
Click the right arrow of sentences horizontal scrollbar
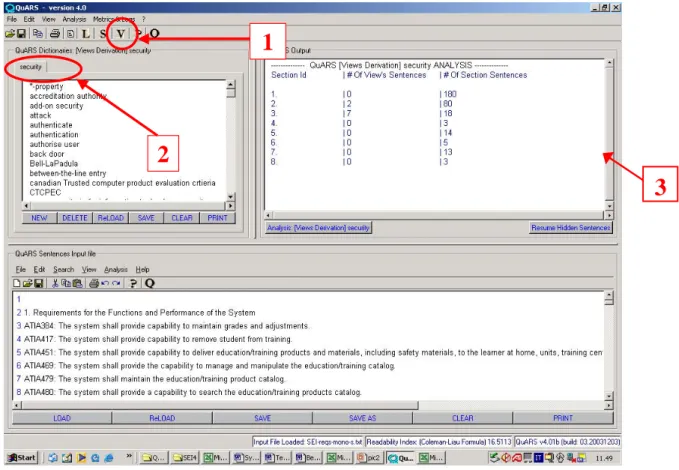pos(609,405)
